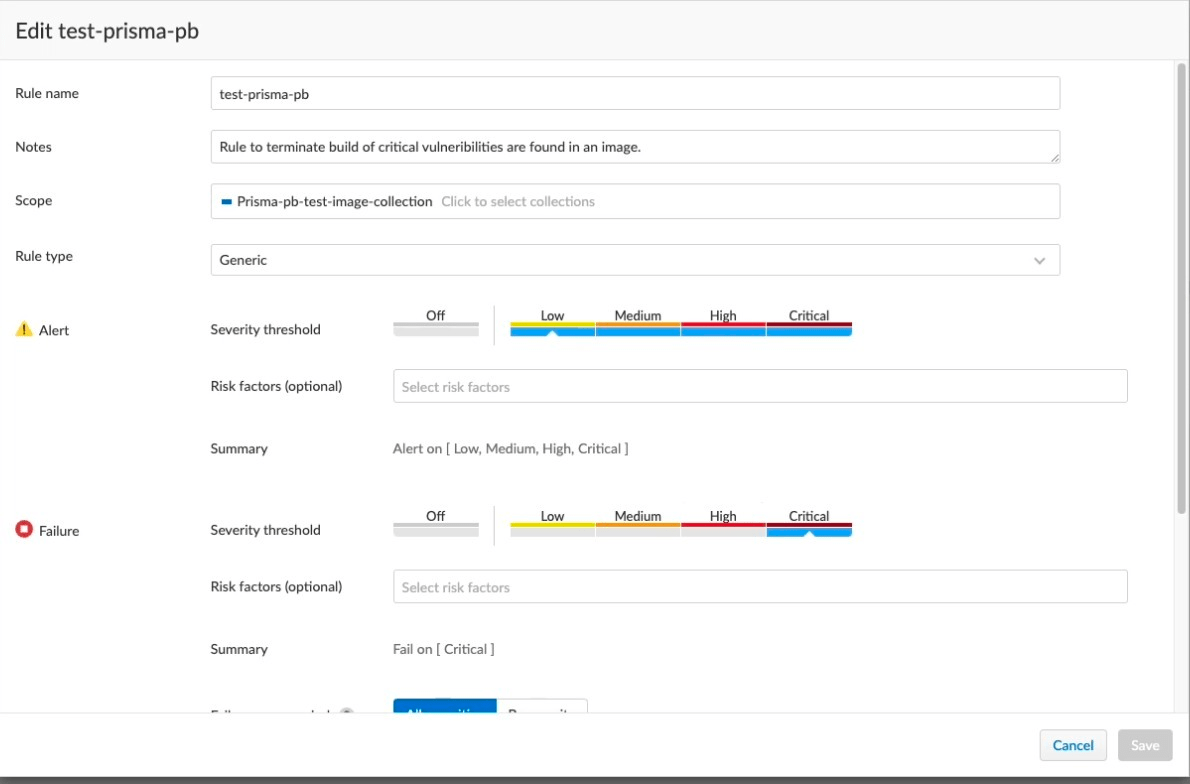Click the Cancel button
Screen dimensions: 1190x784
click(x=1073, y=745)
